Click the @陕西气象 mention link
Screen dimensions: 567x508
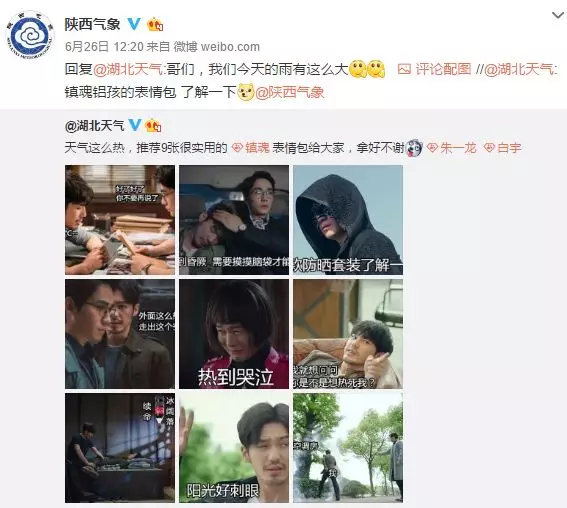290,92
